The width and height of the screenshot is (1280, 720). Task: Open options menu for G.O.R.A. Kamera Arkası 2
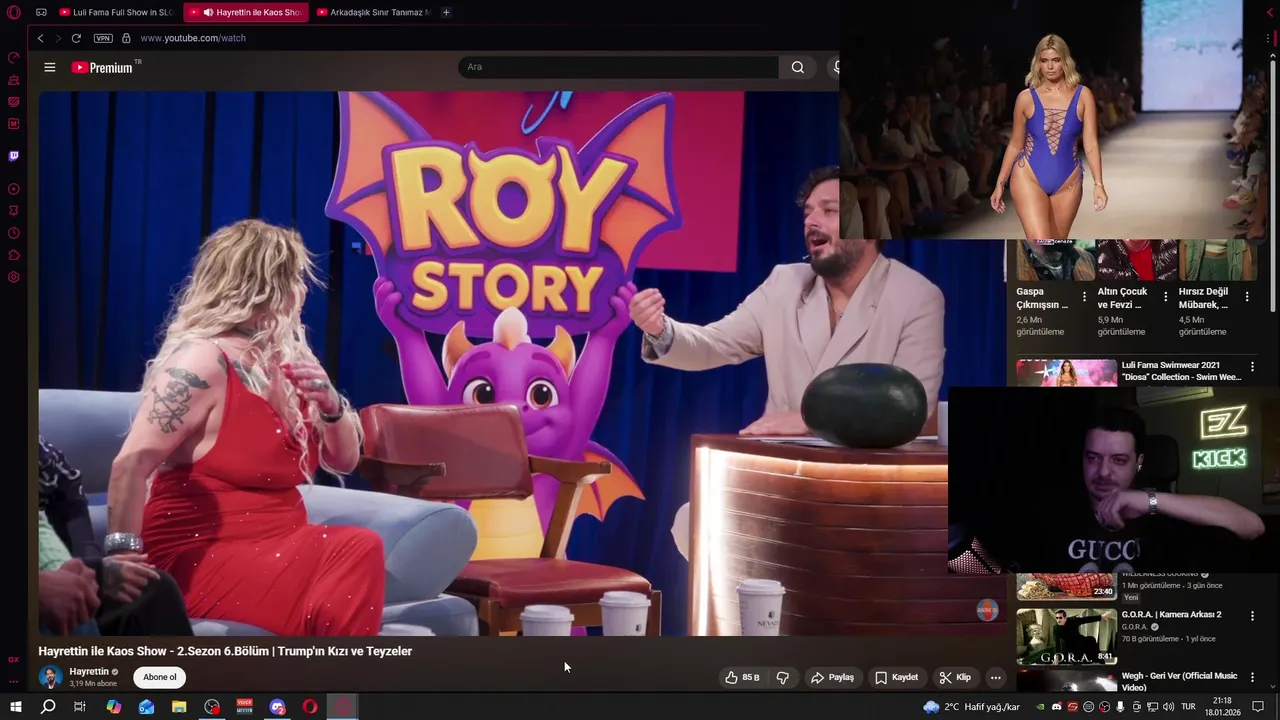point(1252,616)
